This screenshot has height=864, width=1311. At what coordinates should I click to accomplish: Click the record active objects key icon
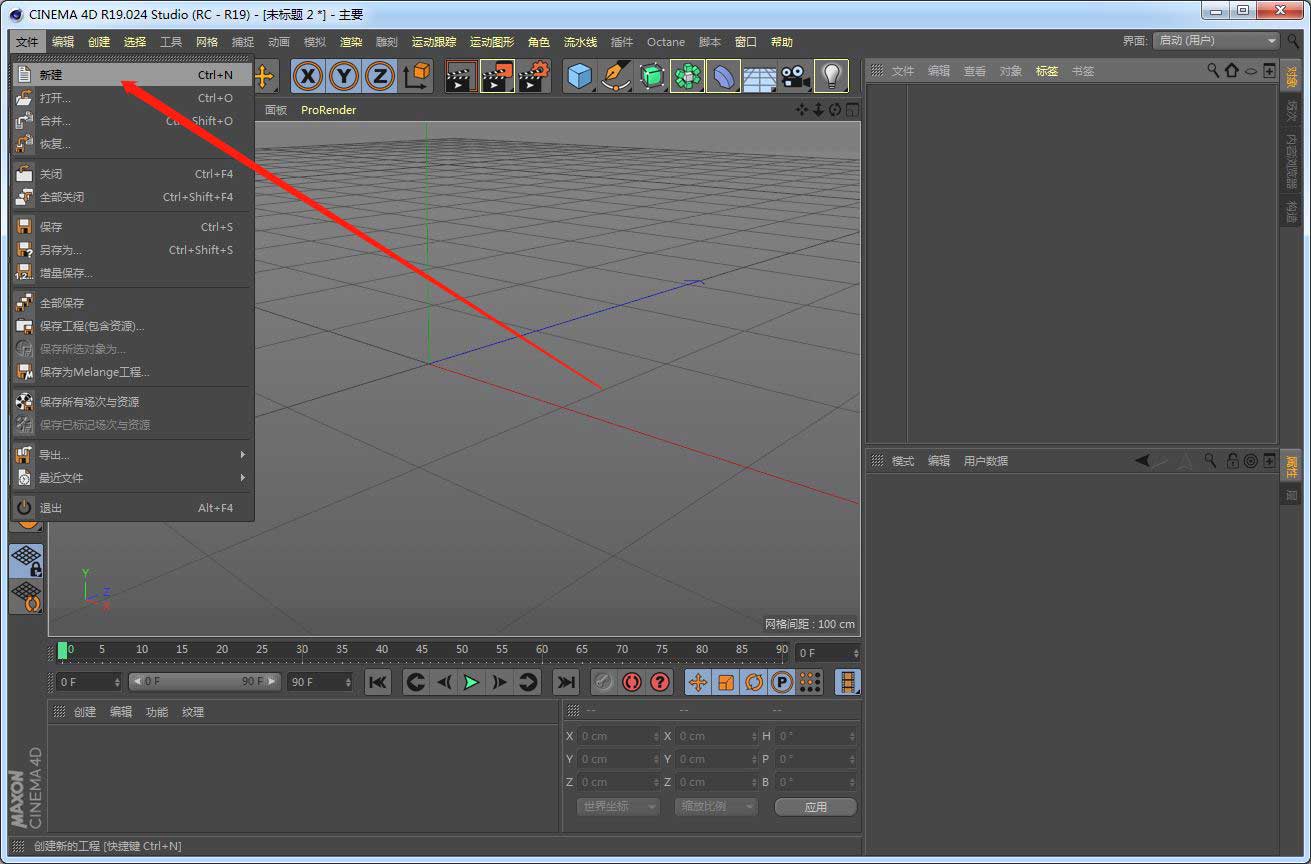604,682
